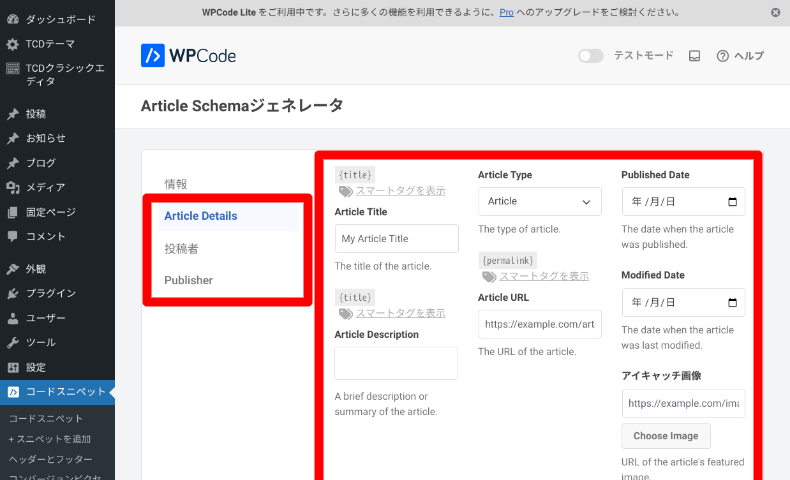Image resolution: width=790 pixels, height=480 pixels.
Task: Select the Publisher tab
Action: point(188,280)
